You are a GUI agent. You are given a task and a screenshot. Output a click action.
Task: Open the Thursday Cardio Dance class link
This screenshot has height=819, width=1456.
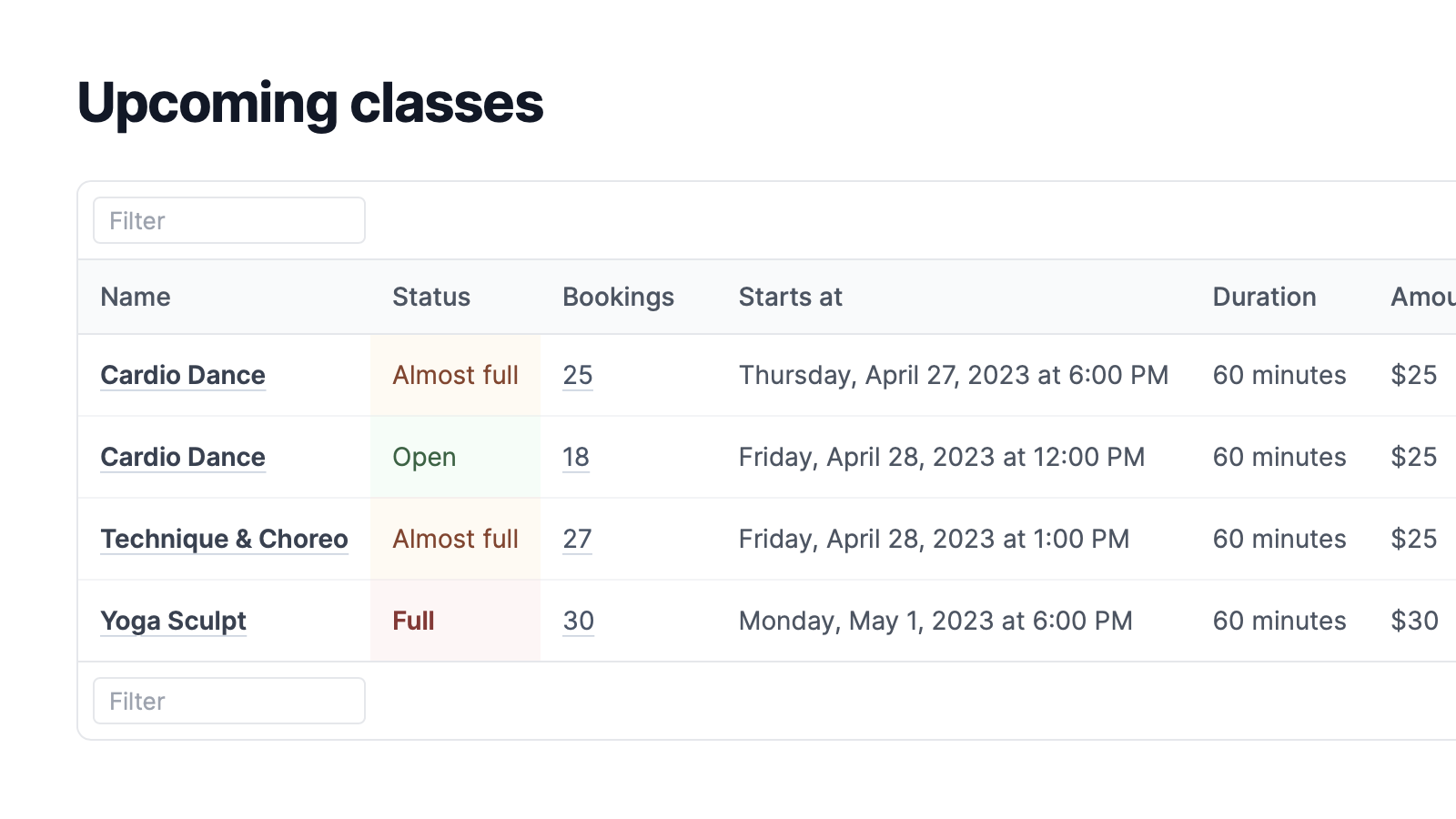tap(183, 375)
